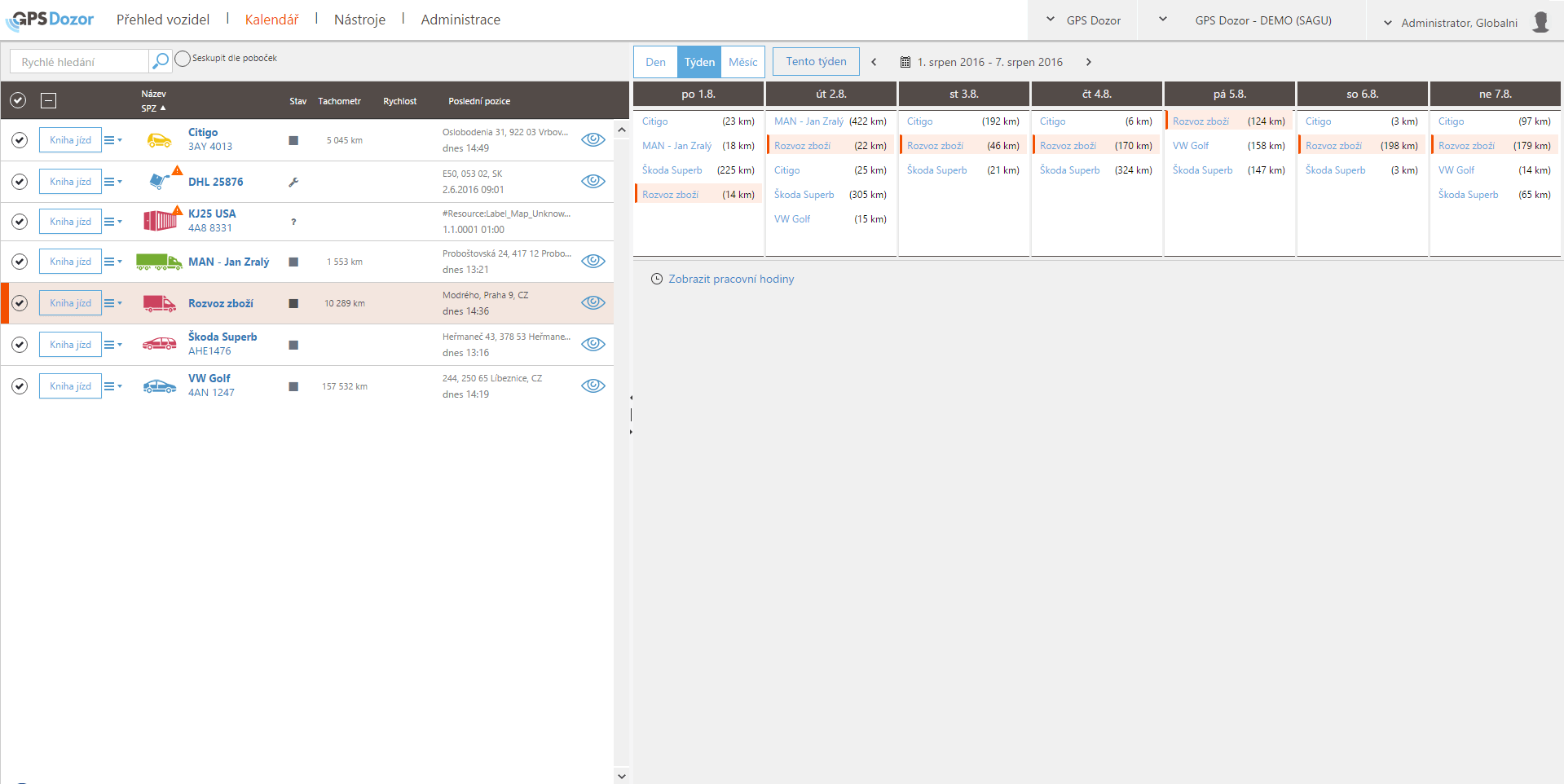This screenshot has height=784, width=1564.
Task: Click the search magnifier icon
Action: point(161,61)
